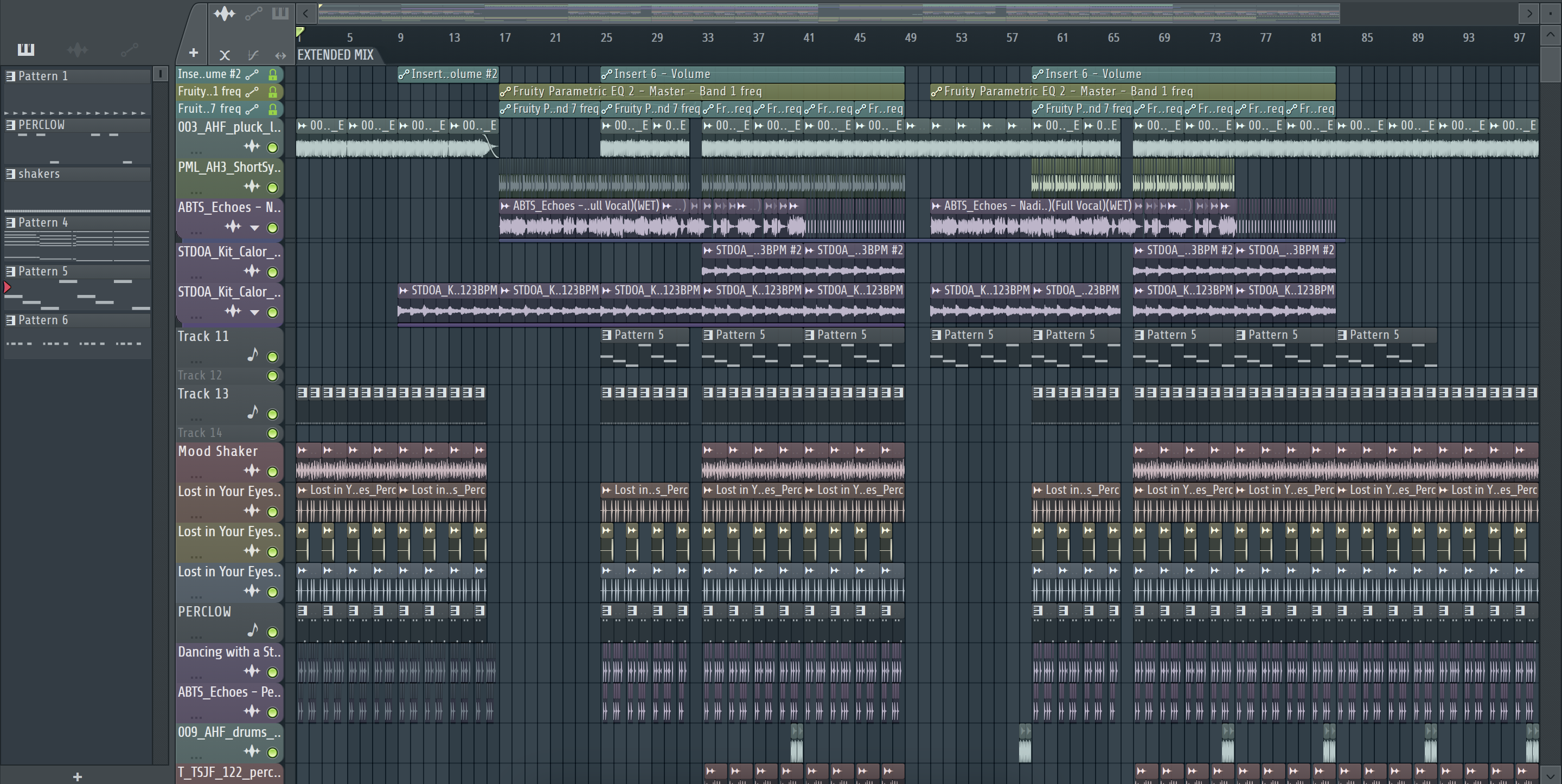This screenshot has height=784, width=1562.
Task: Click the note icon on Track 11
Action: 253,355
